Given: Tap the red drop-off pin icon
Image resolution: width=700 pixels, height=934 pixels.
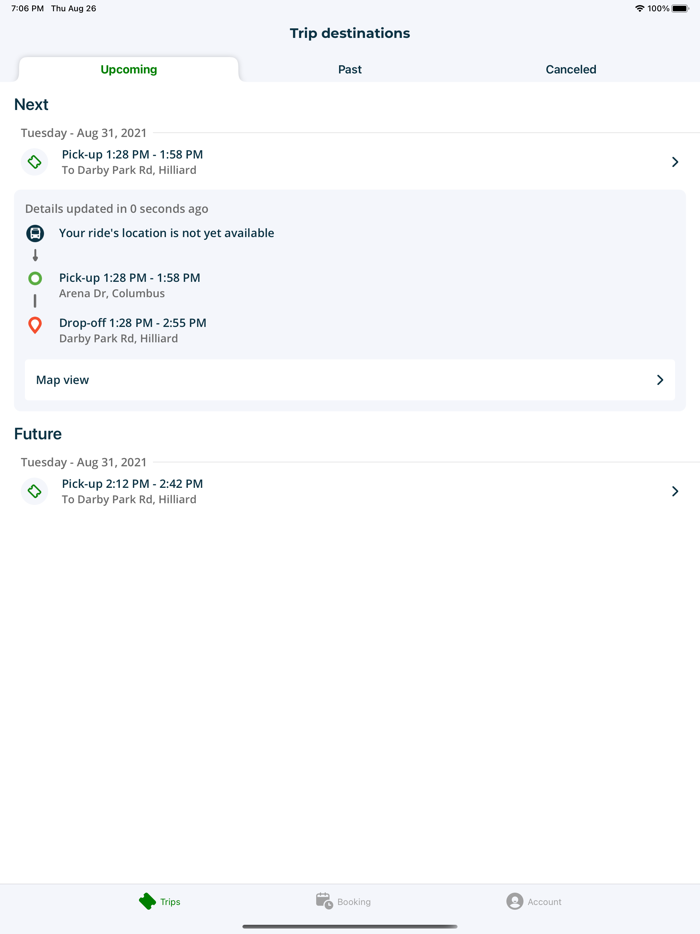Looking at the screenshot, I should [x=35, y=325].
